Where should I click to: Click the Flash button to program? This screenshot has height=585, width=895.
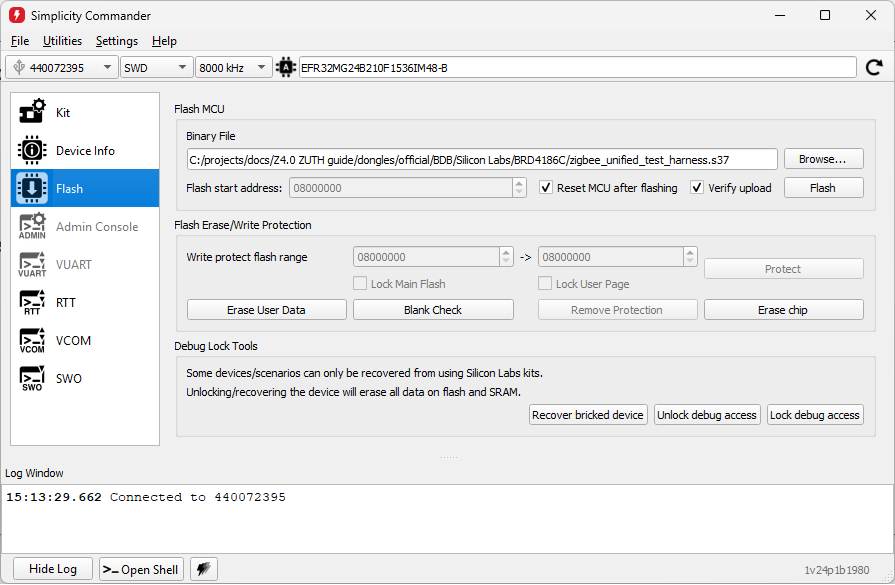823,188
